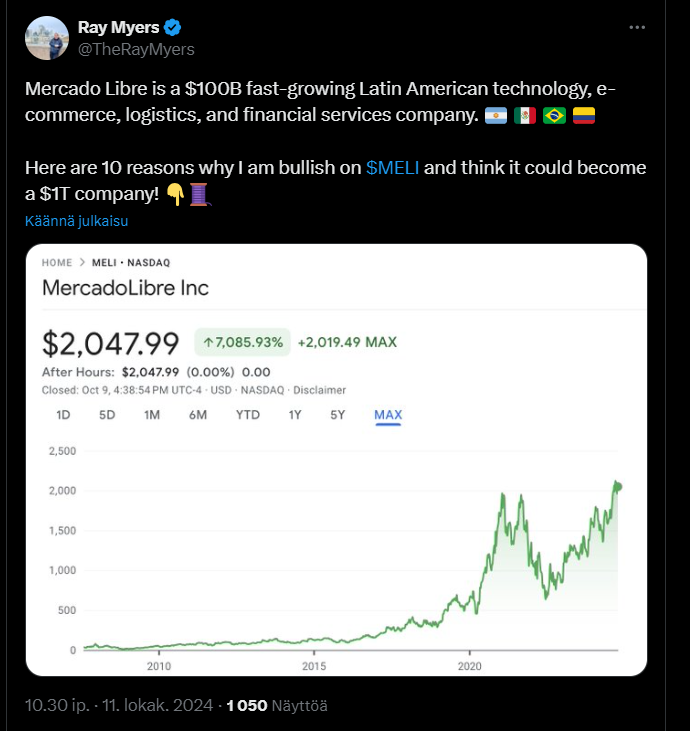Select the 5Y chart range tab
This screenshot has width=690, height=731.
(338, 414)
